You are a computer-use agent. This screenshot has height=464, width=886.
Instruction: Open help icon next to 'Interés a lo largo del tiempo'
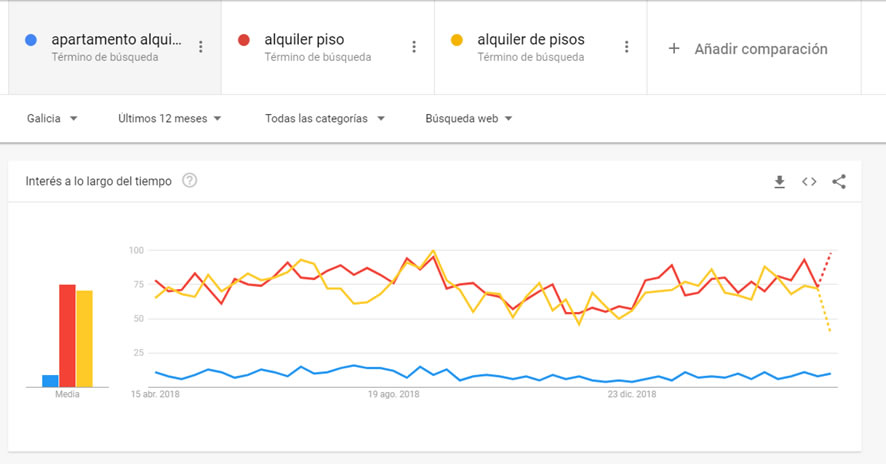point(189,181)
